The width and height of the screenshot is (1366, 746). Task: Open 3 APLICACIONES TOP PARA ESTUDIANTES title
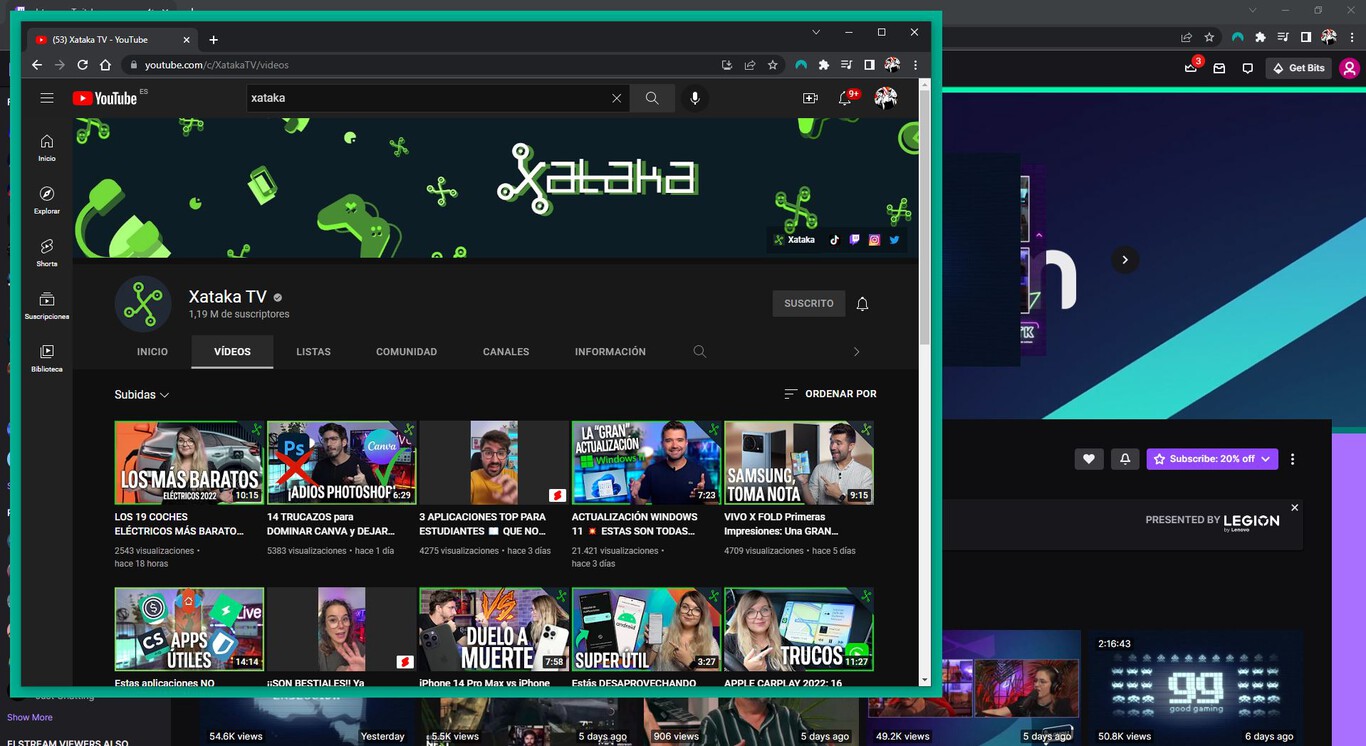click(x=483, y=524)
